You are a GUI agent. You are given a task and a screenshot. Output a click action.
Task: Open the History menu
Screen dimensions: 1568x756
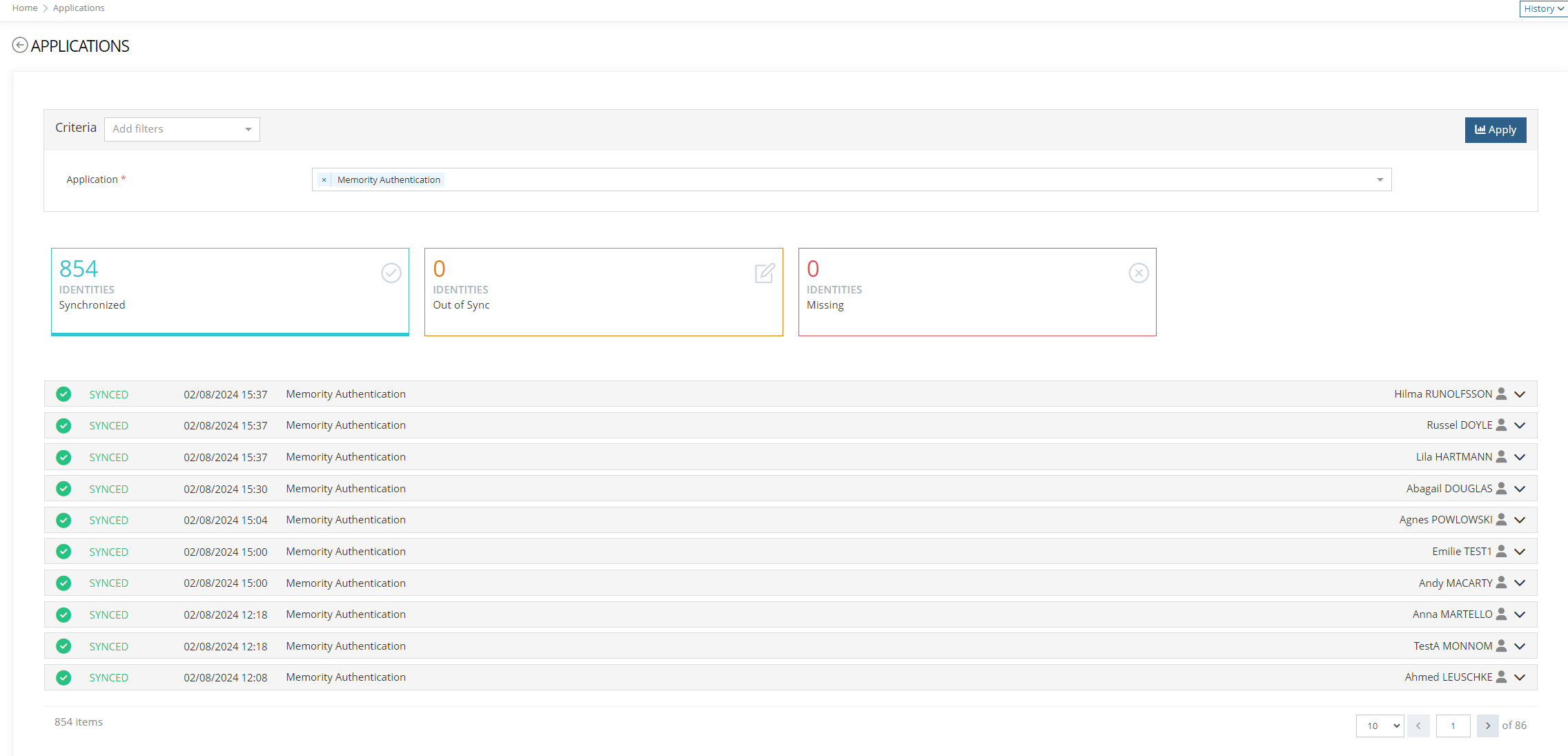click(1543, 8)
